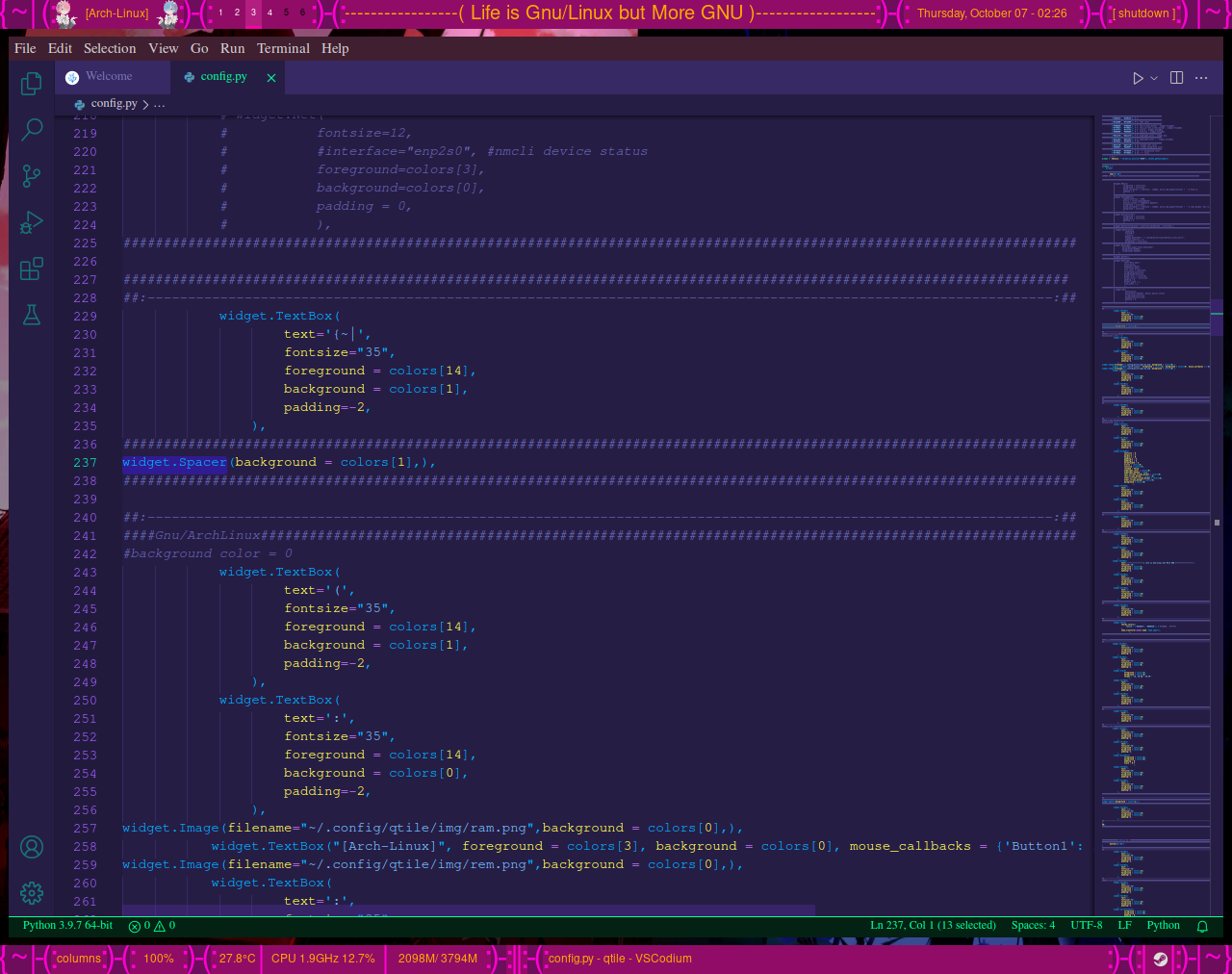Screen dimensions: 1232x974
Task: Expand the breadcrumb ellipsis after config.py
Action: [159, 103]
